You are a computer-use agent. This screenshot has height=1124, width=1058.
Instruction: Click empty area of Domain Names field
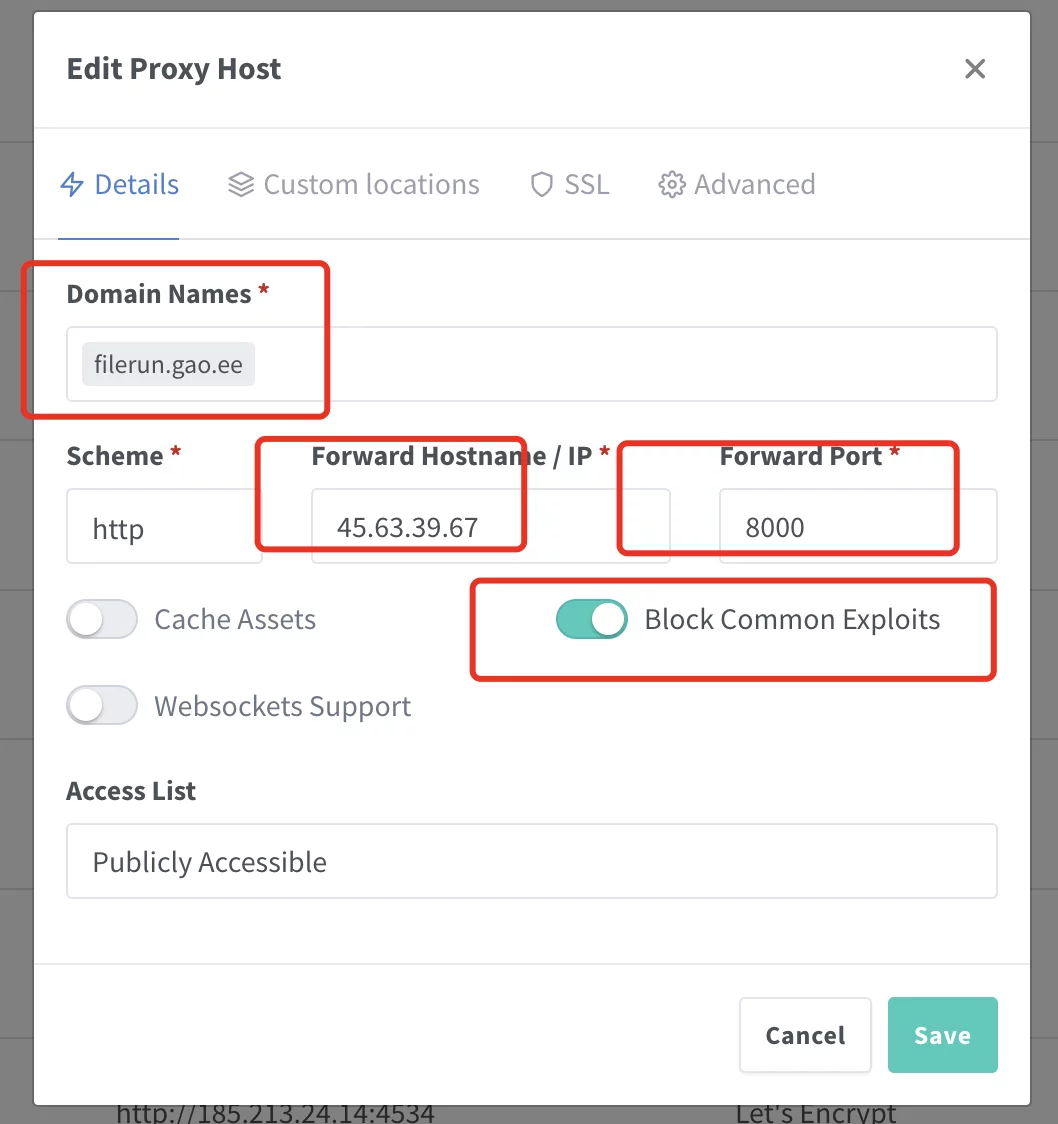[620, 365]
